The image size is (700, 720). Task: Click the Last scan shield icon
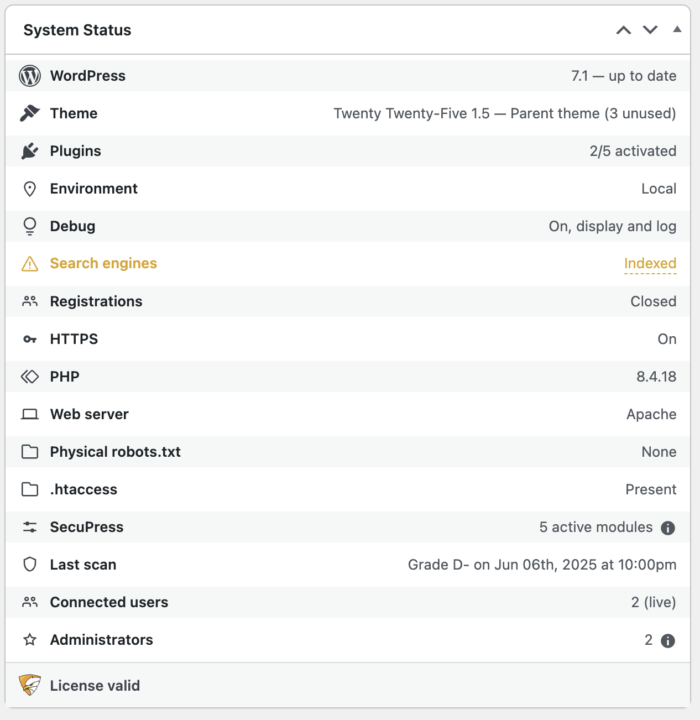30,564
